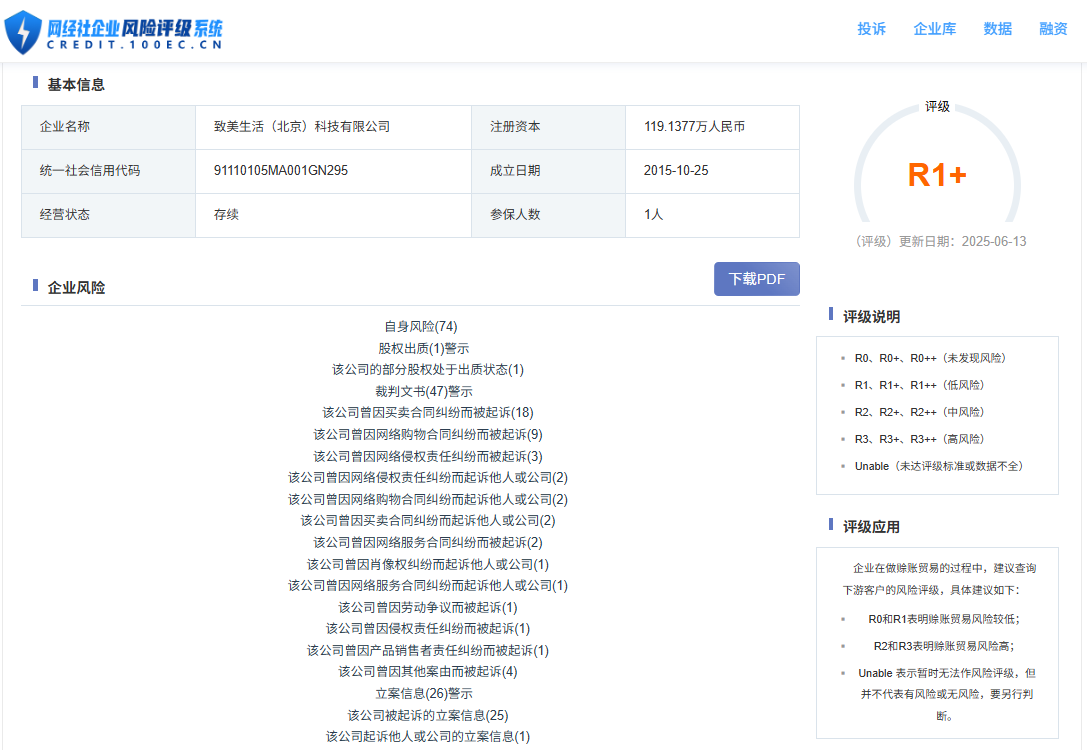Select the 融资 navigation item
1087x750 pixels.
point(1053,29)
